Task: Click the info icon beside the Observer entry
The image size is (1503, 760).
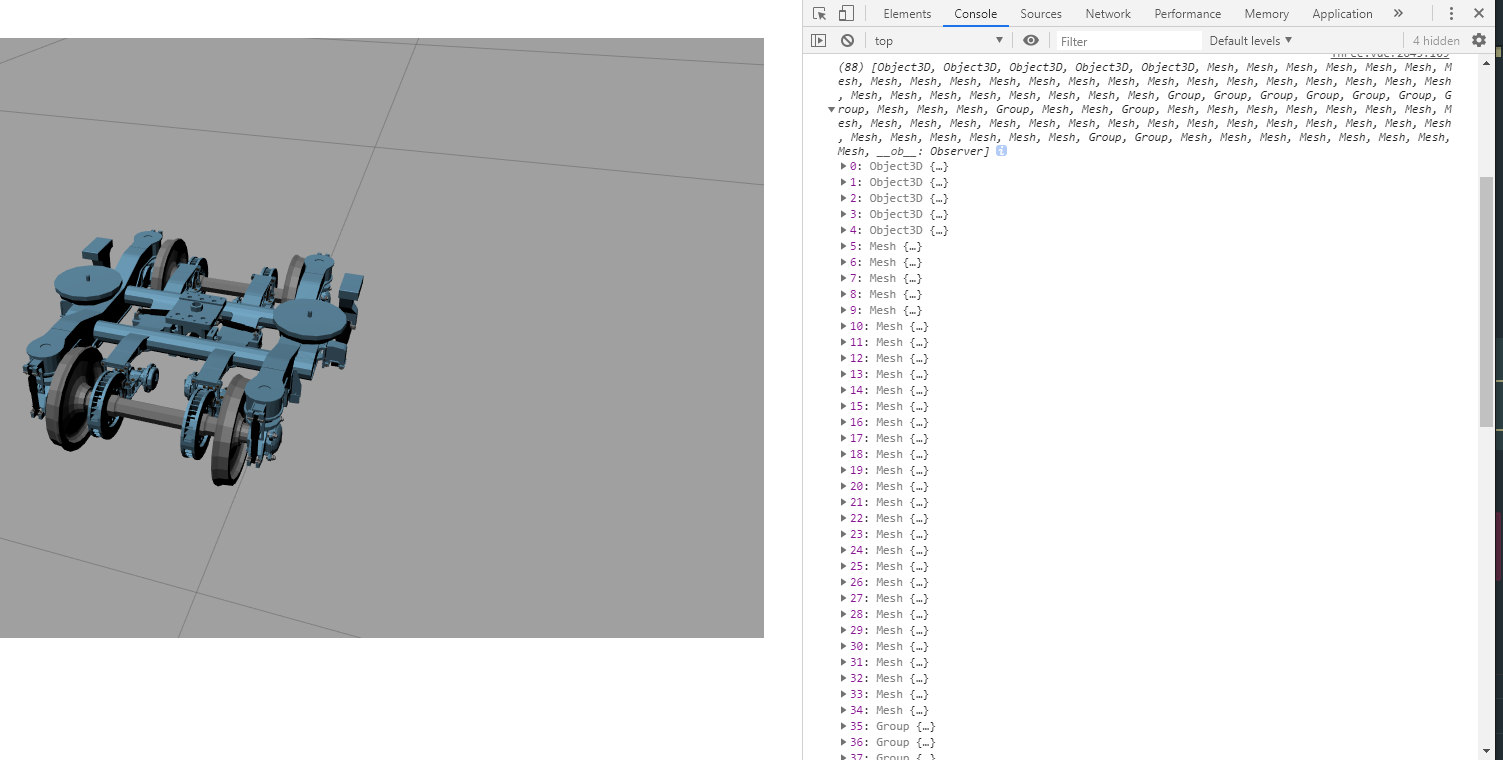Action: point(1001,150)
